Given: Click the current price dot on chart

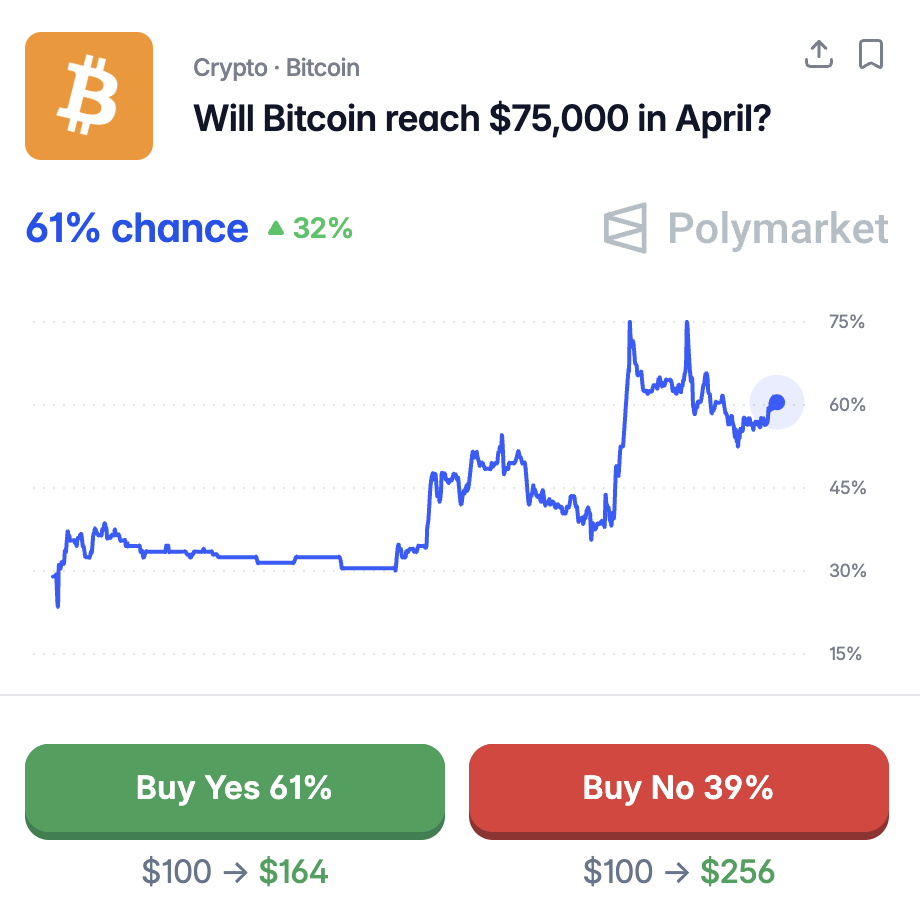Looking at the screenshot, I should (x=777, y=402).
